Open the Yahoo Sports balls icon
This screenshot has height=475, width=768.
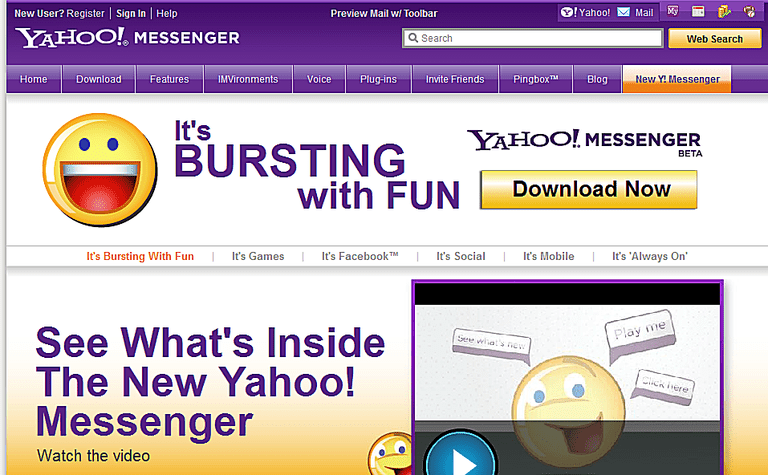coord(749,11)
